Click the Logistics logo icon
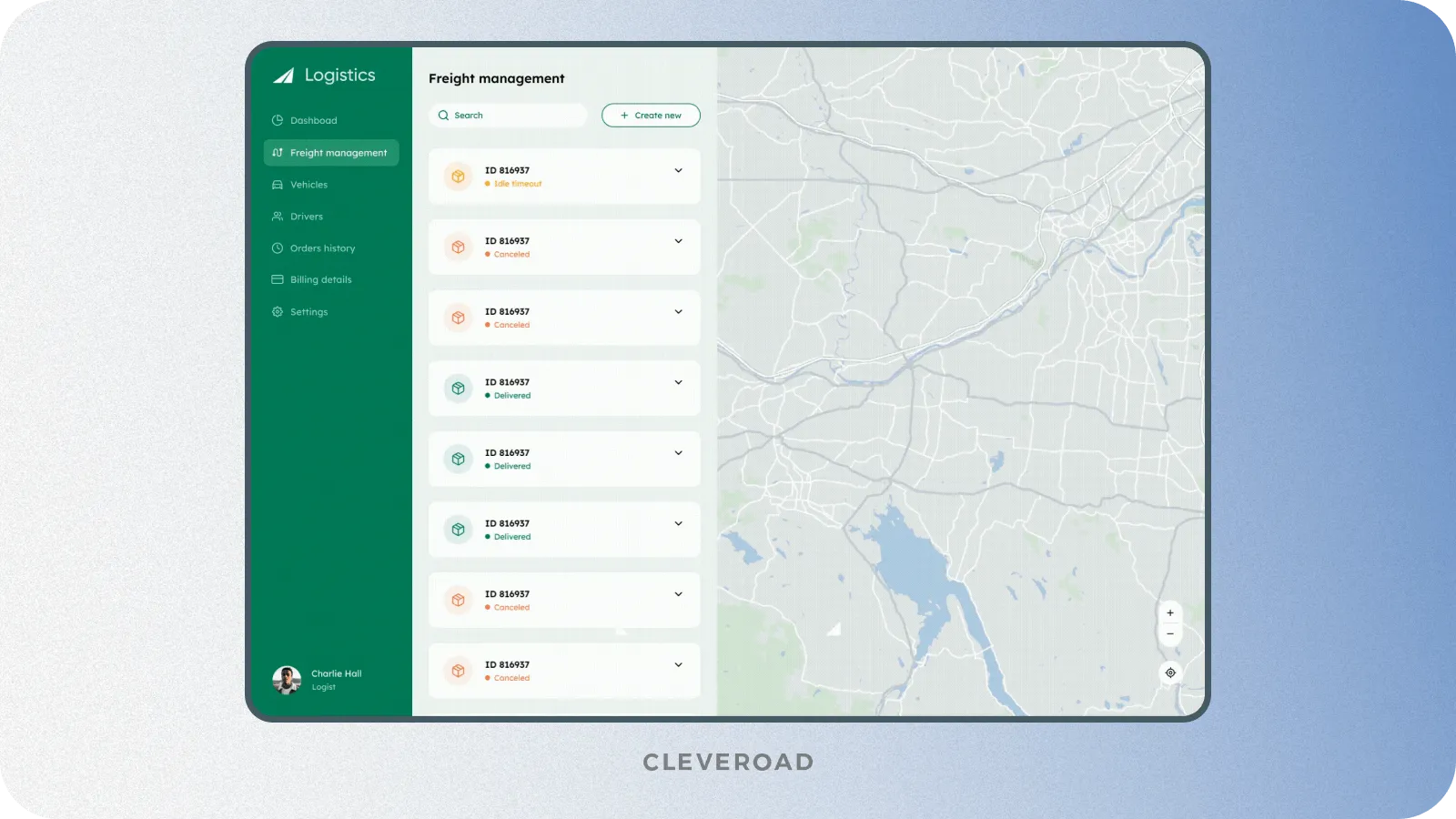The width and height of the screenshot is (1456, 819). point(284,76)
